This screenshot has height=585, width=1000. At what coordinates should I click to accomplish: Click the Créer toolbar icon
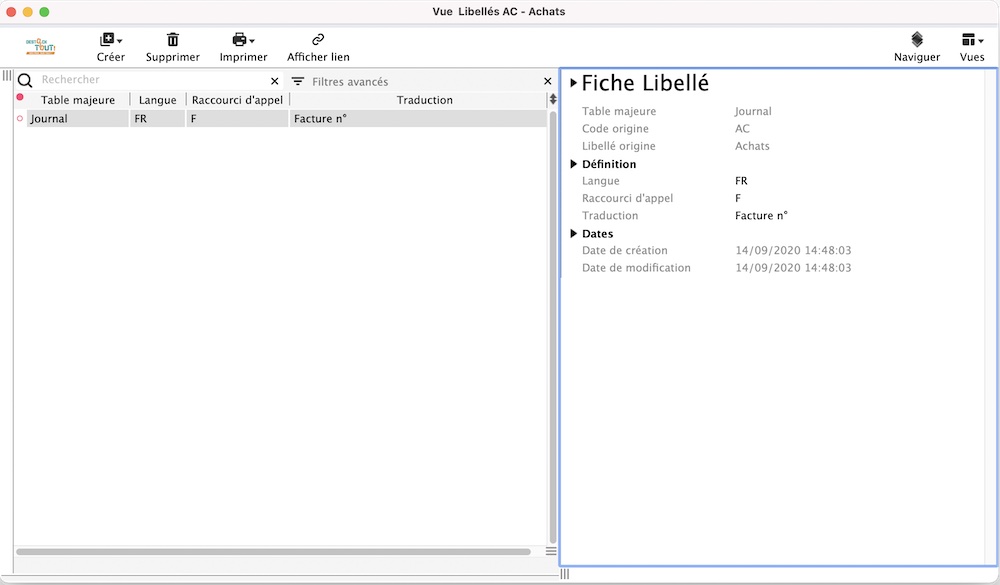tap(107, 40)
